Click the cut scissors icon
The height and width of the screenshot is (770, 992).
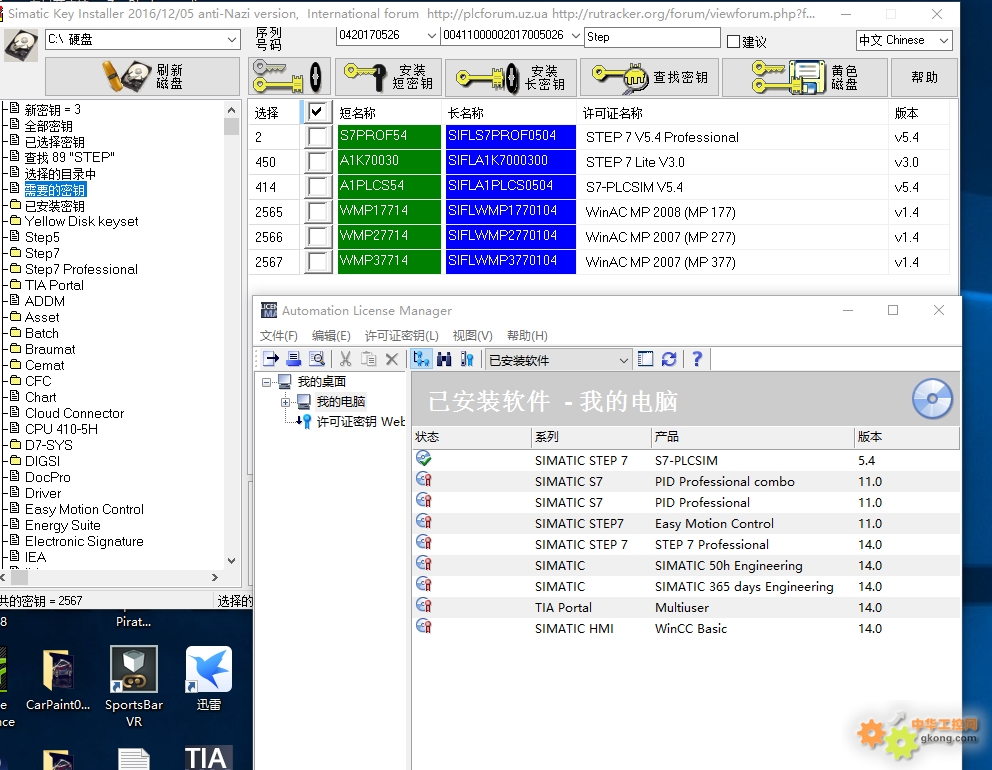coord(345,359)
